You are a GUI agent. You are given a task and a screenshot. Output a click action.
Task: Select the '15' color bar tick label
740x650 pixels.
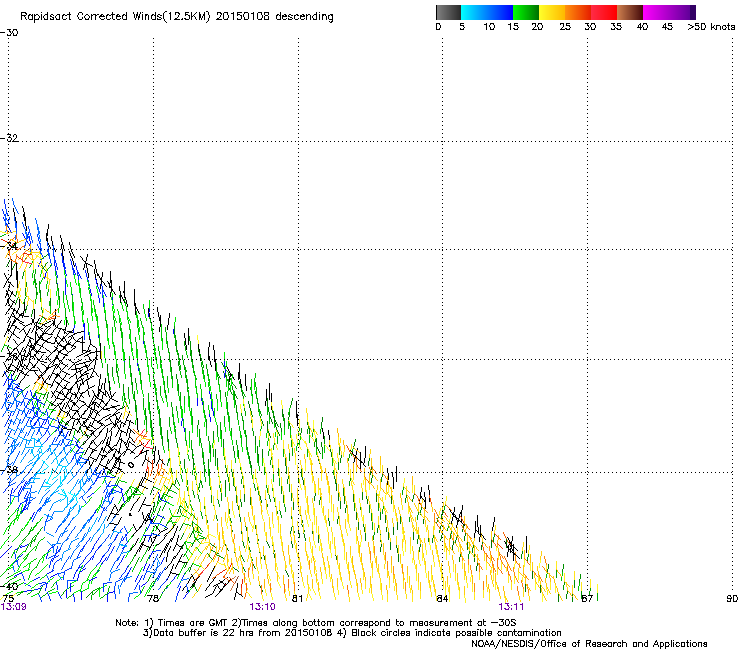(x=513, y=27)
